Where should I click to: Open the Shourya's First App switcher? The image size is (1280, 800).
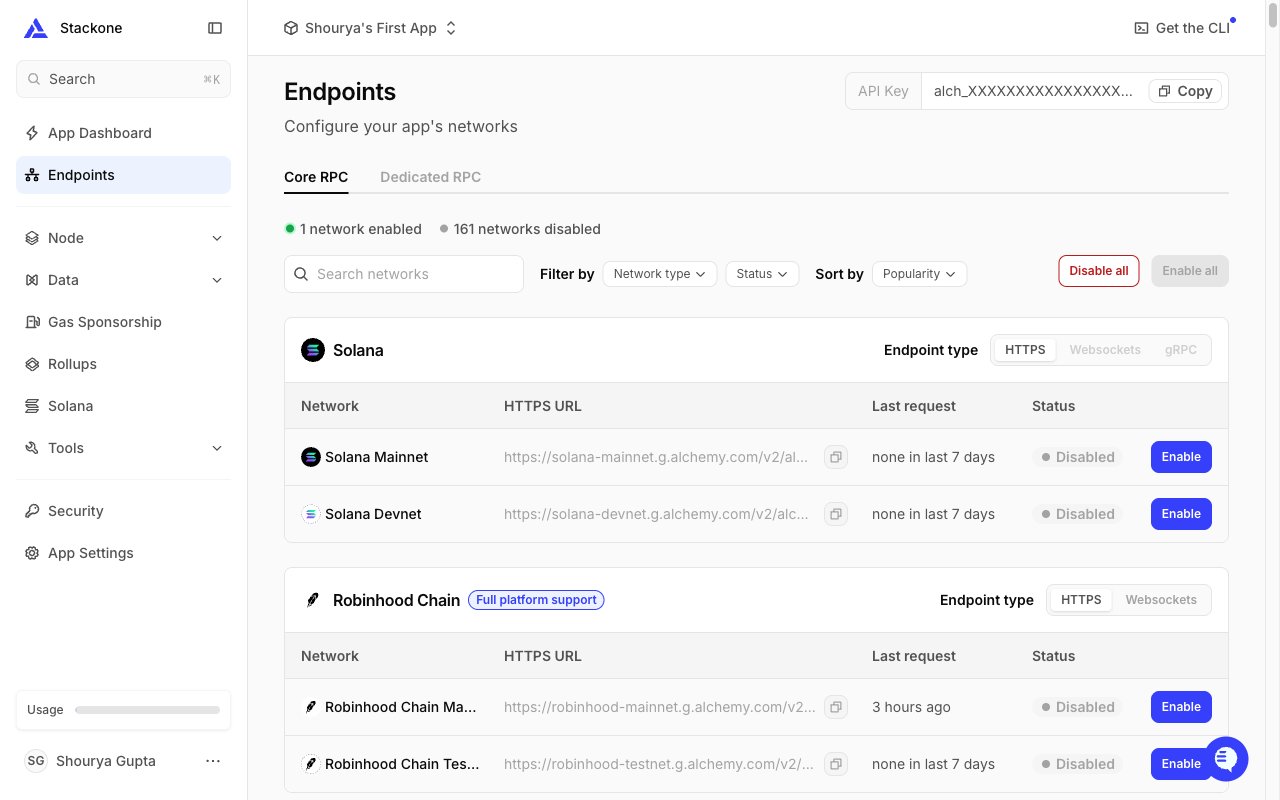click(370, 28)
